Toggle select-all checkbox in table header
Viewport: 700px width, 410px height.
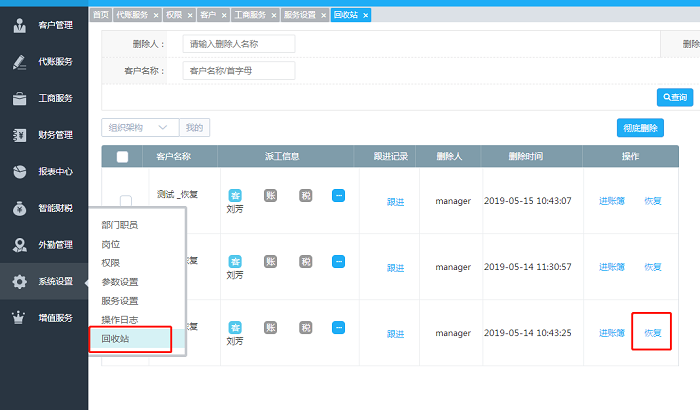coord(122,157)
